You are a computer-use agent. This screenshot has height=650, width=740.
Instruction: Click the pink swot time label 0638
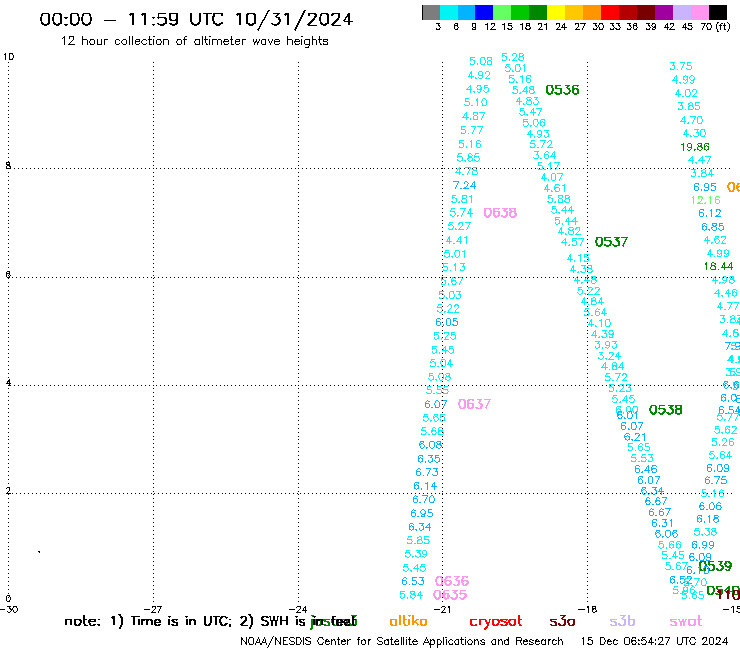pos(500,213)
